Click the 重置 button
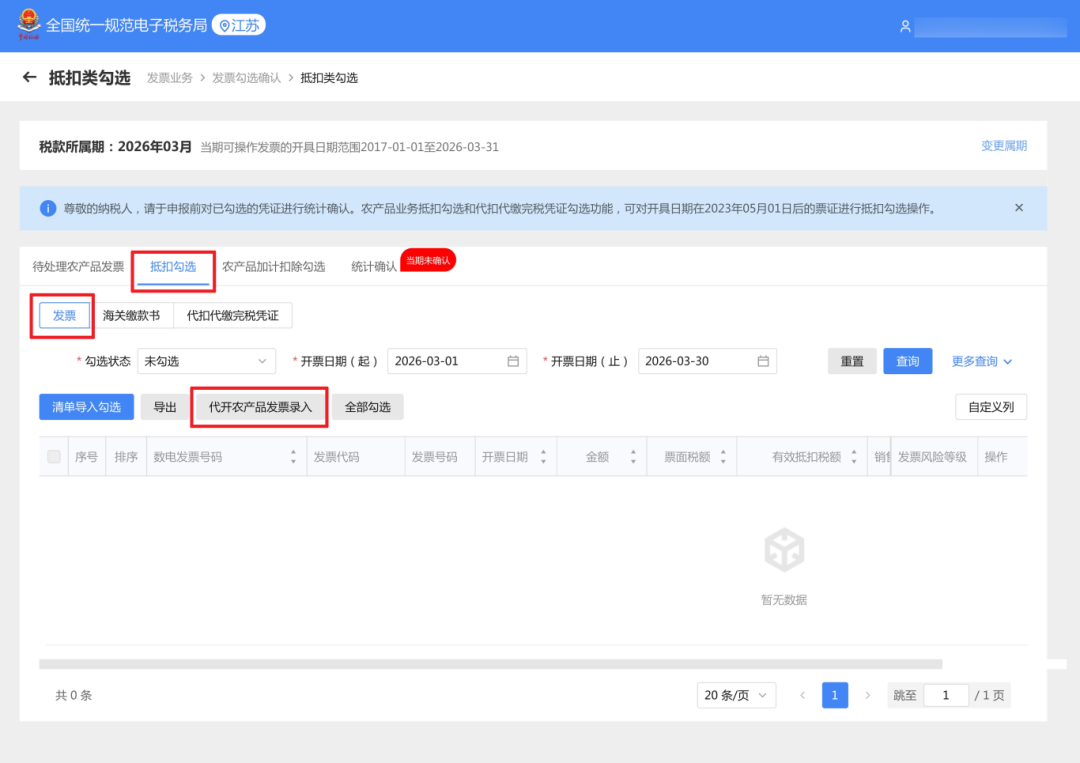This screenshot has height=763, width=1080. click(x=852, y=361)
